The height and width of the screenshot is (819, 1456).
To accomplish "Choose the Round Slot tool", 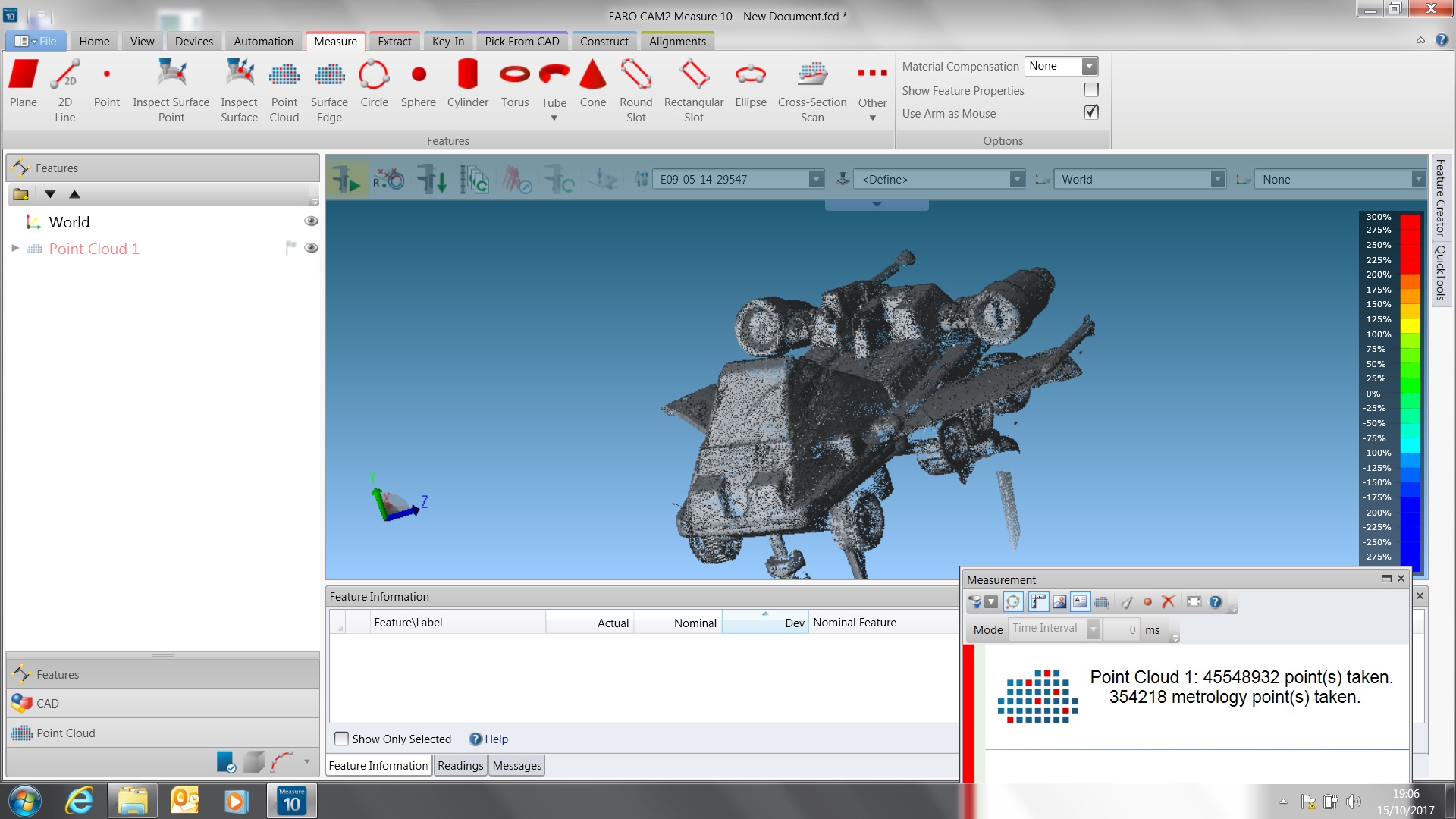I will pyautogui.click(x=636, y=90).
